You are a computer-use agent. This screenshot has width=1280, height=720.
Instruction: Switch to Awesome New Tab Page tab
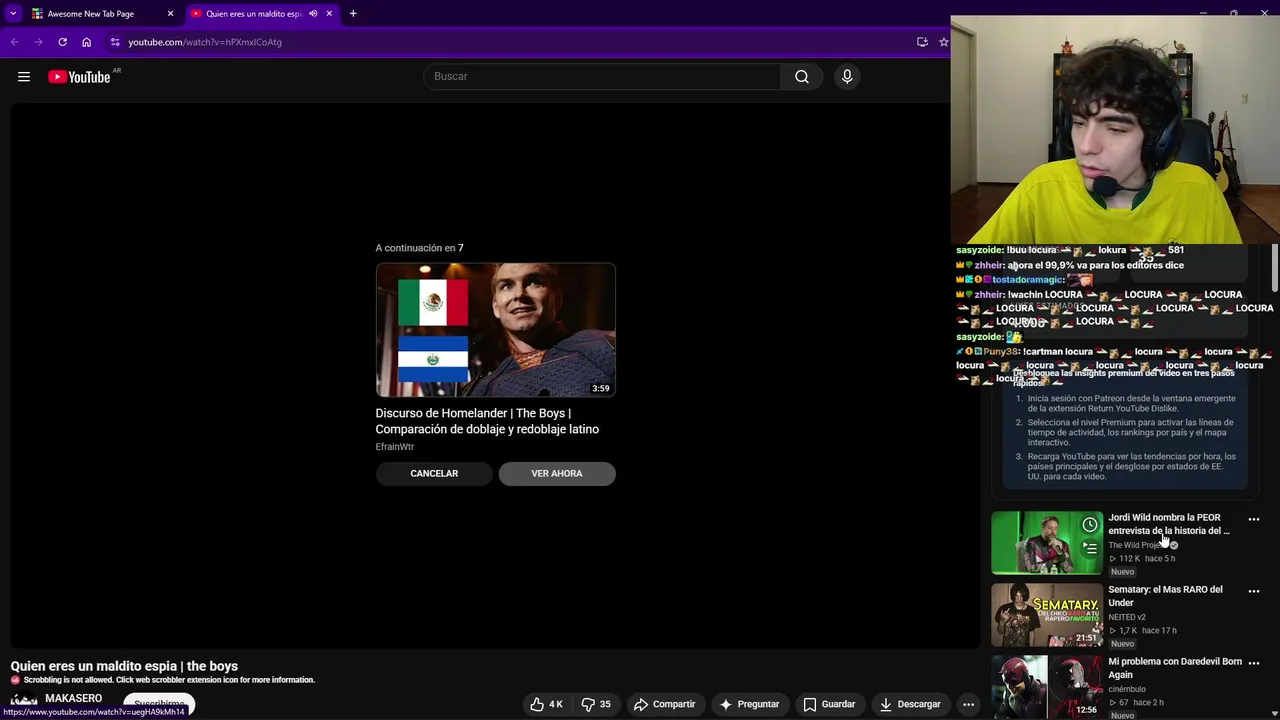pyautogui.click(x=90, y=14)
